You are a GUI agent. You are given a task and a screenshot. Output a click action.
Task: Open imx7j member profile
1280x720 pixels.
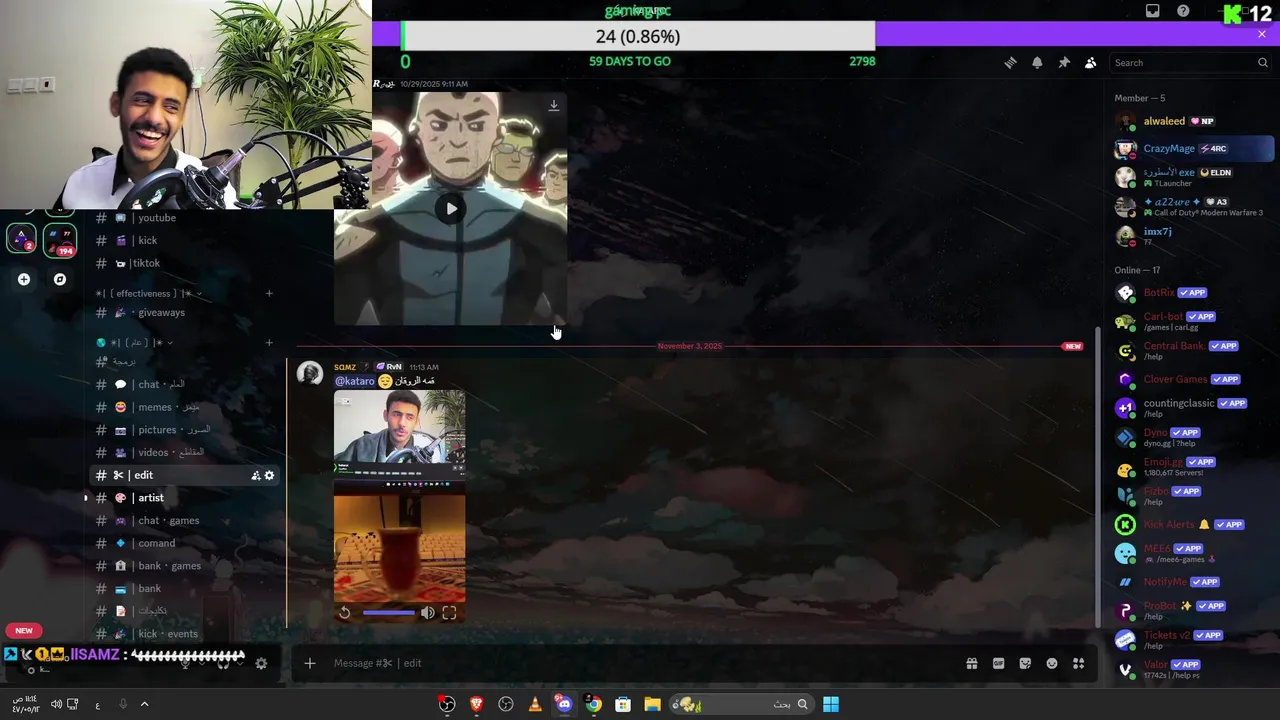pos(1194,235)
